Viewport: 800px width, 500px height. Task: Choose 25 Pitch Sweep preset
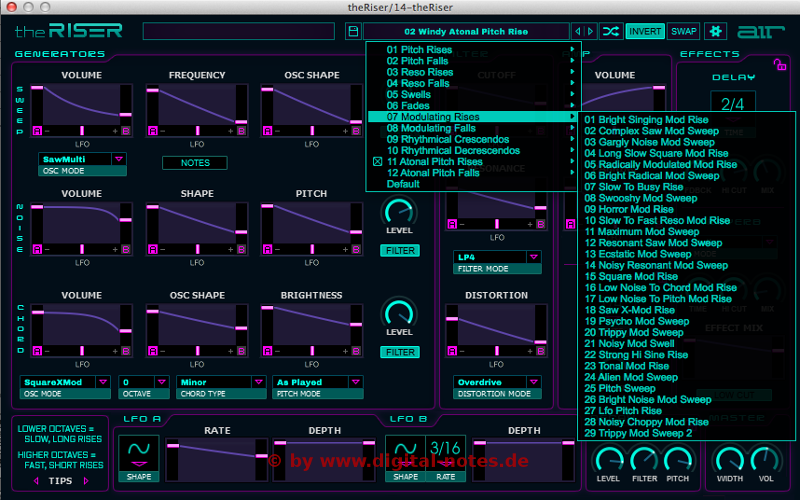coord(619,388)
